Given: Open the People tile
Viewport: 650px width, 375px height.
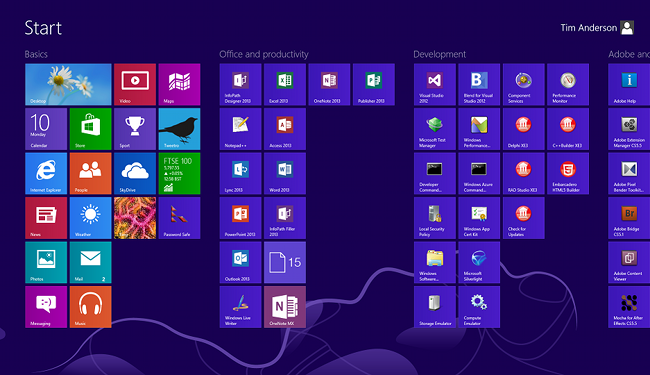Looking at the screenshot, I should [x=90, y=173].
